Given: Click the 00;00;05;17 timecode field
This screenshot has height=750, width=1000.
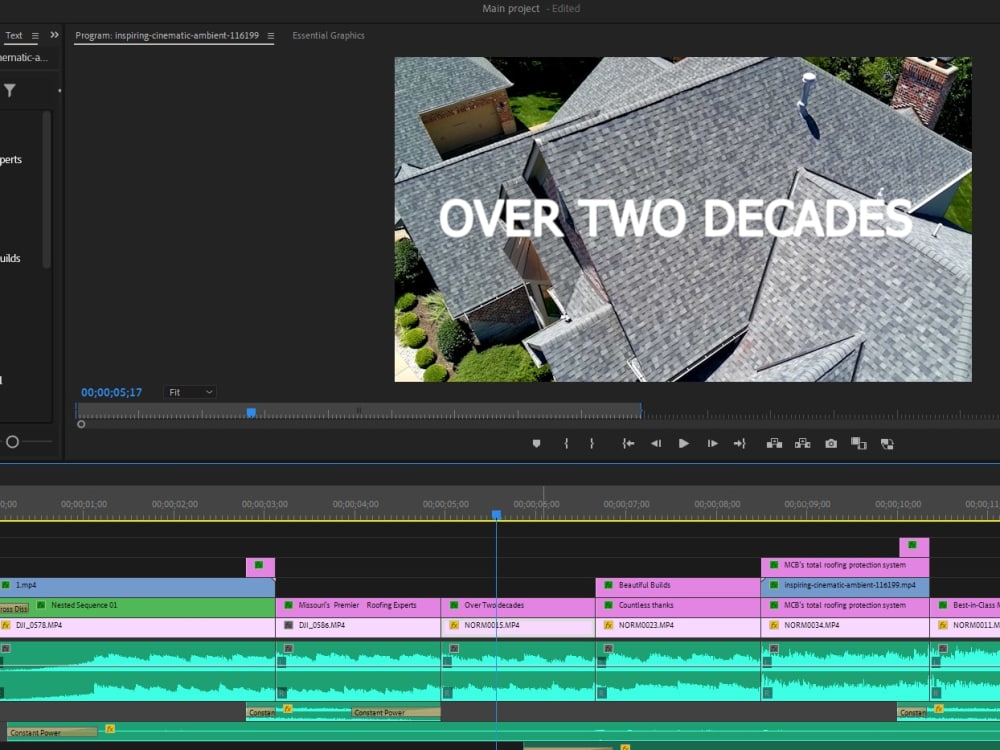Looking at the screenshot, I should click(112, 392).
